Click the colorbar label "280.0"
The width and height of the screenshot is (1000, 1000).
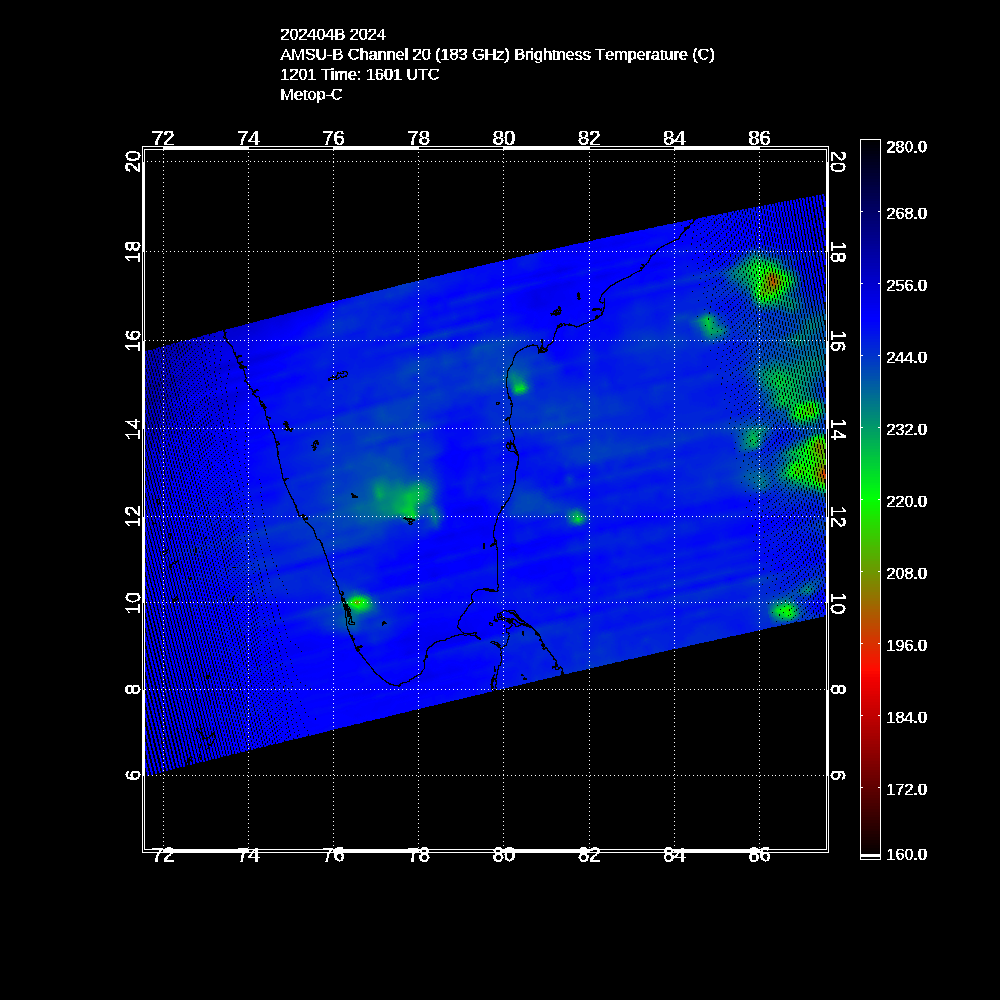coord(906,147)
